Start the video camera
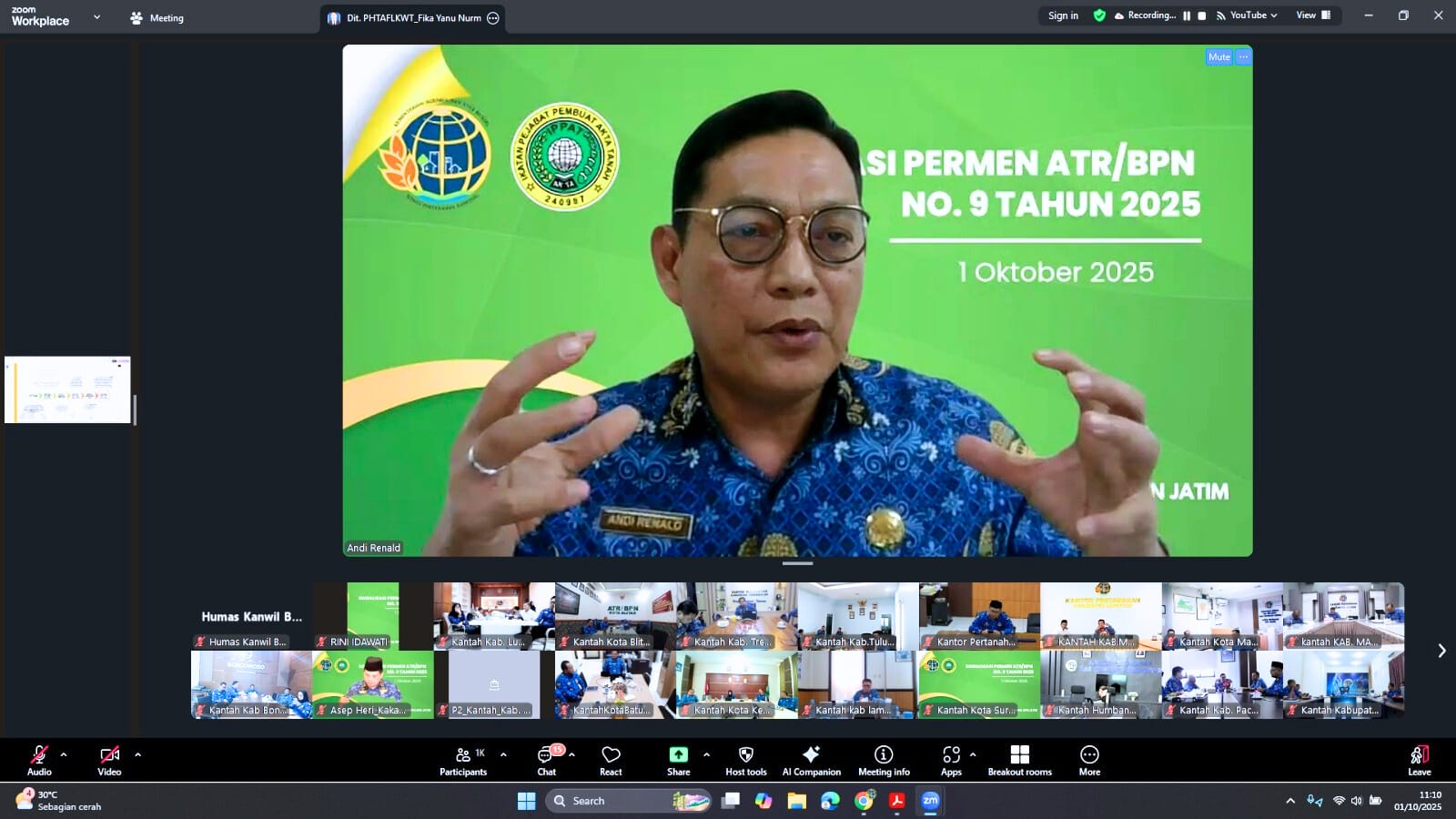The height and width of the screenshot is (819, 1456). (109, 758)
